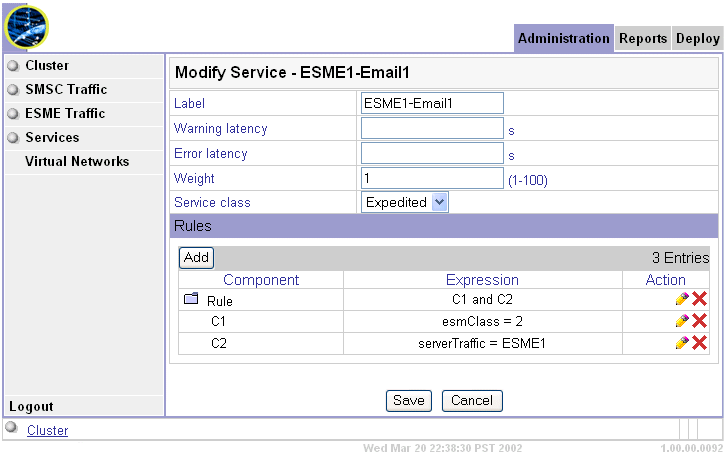Click the Rule folder icon
Viewport: 724px width, 458px height.
191,299
